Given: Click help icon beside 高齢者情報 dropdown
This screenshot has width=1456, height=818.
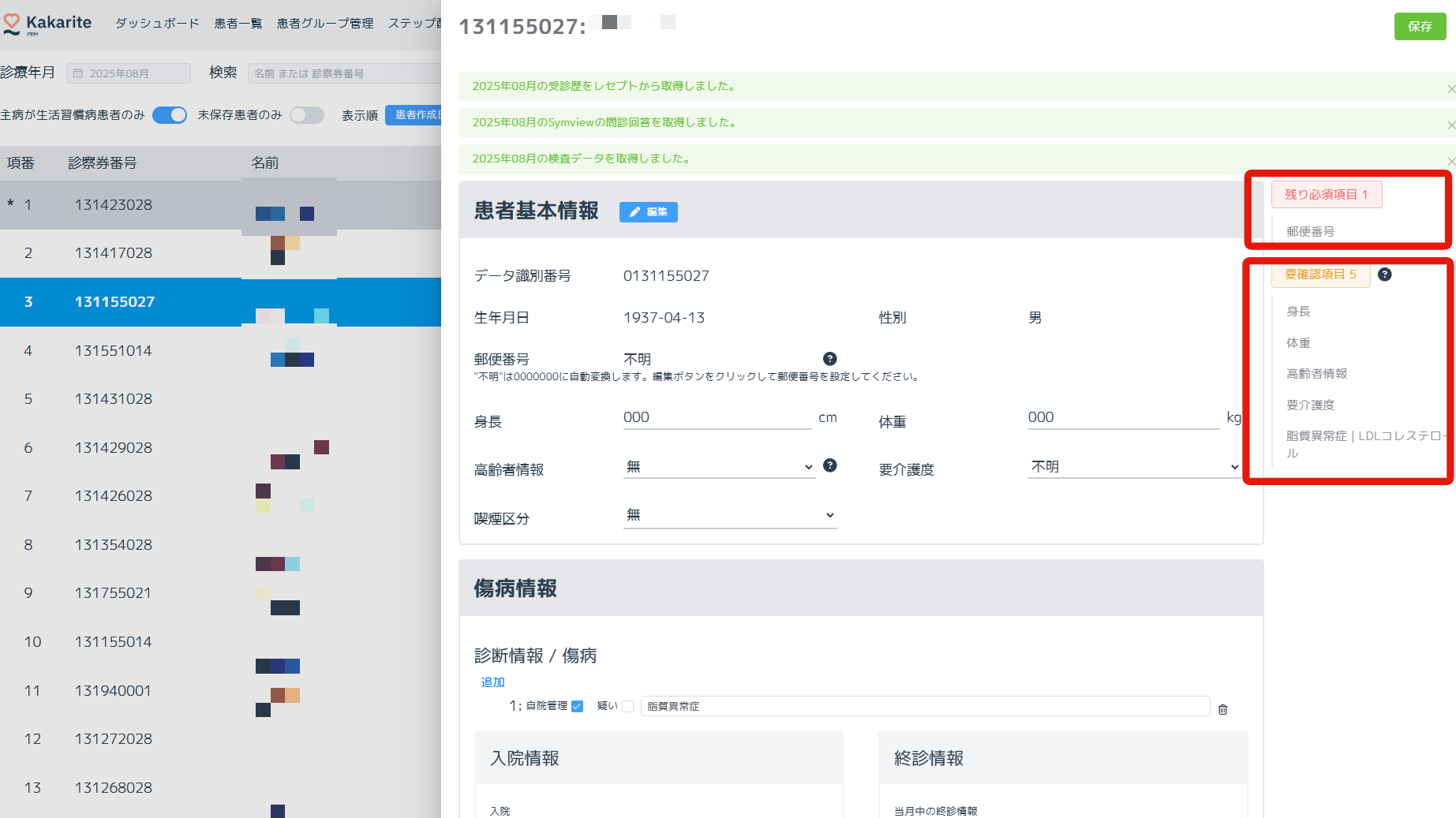Looking at the screenshot, I should 829,465.
